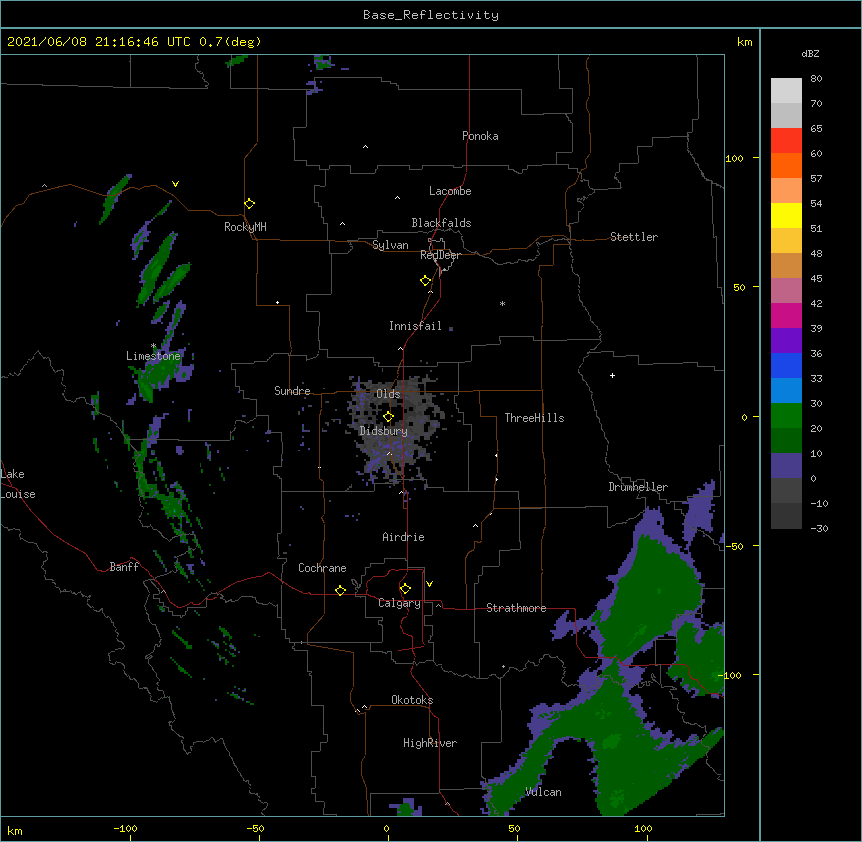Click the Didsbury label
The image size is (862, 842).
tap(383, 431)
